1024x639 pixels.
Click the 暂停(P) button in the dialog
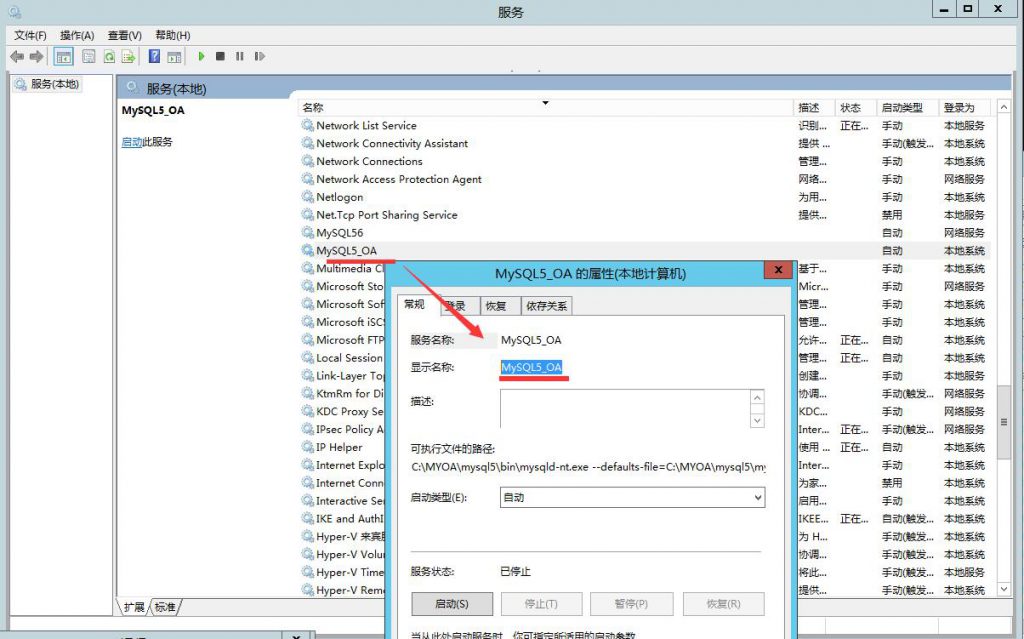(x=631, y=604)
